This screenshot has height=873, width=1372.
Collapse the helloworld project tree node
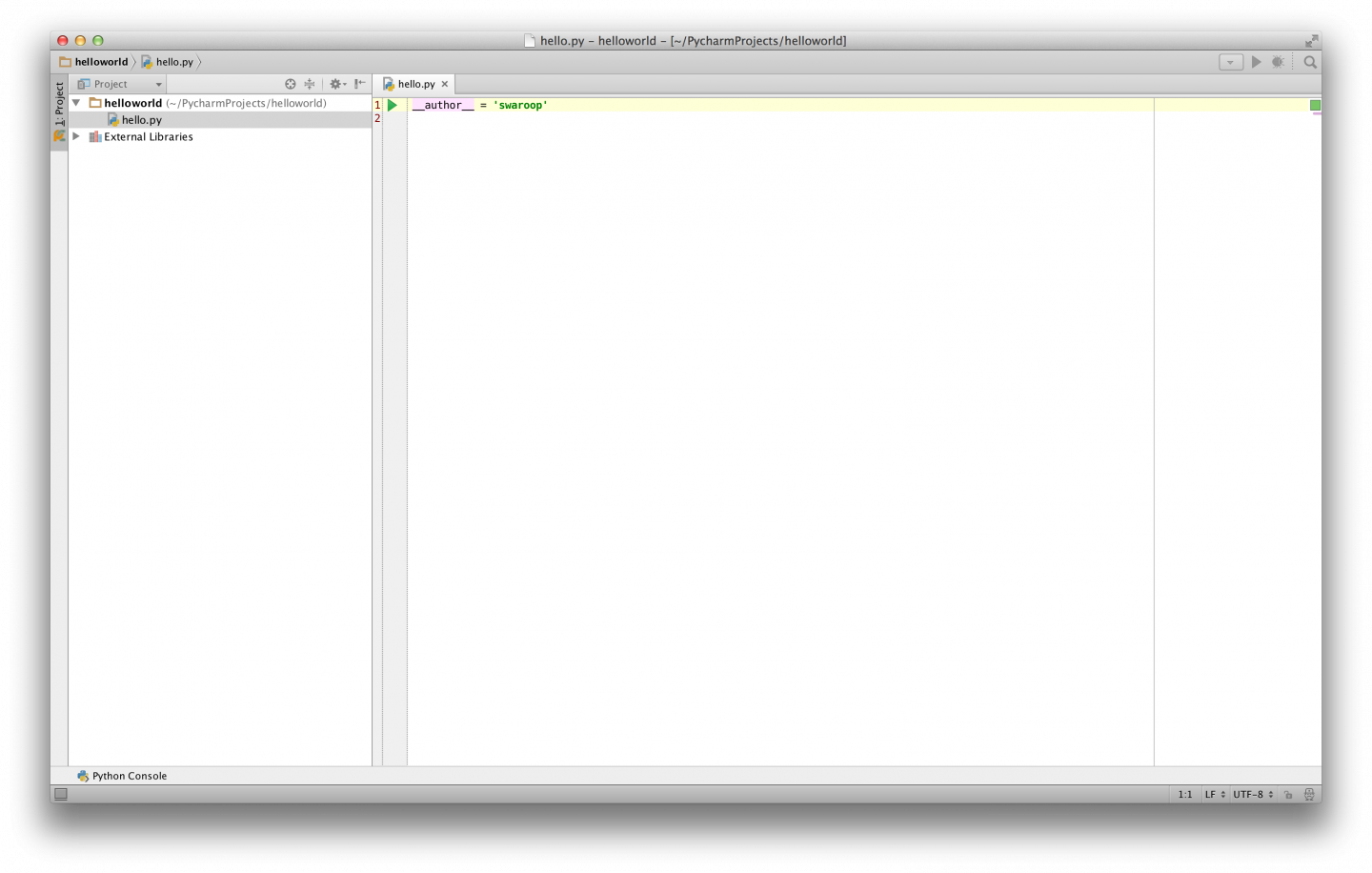76,103
